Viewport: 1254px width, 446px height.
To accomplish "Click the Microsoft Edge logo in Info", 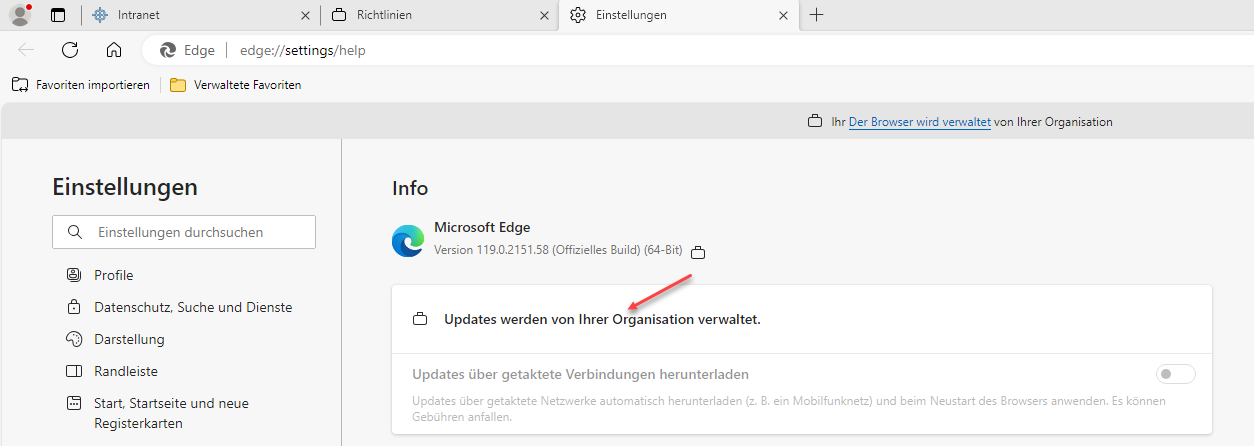I will click(408, 241).
